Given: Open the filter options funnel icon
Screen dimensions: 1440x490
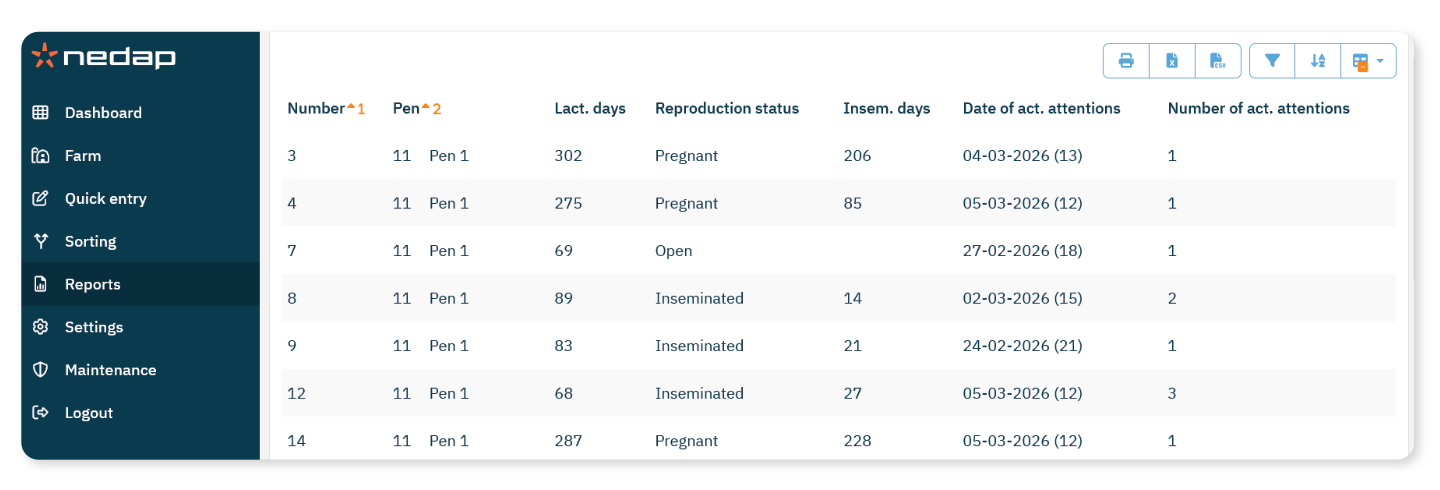Looking at the screenshot, I should coord(1272,61).
